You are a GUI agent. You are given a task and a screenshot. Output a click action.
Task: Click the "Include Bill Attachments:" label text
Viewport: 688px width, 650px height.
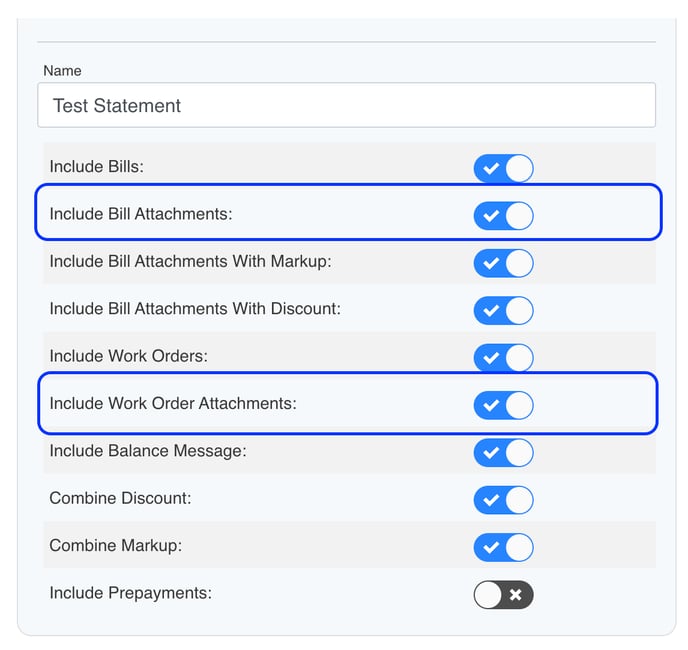coord(140,214)
